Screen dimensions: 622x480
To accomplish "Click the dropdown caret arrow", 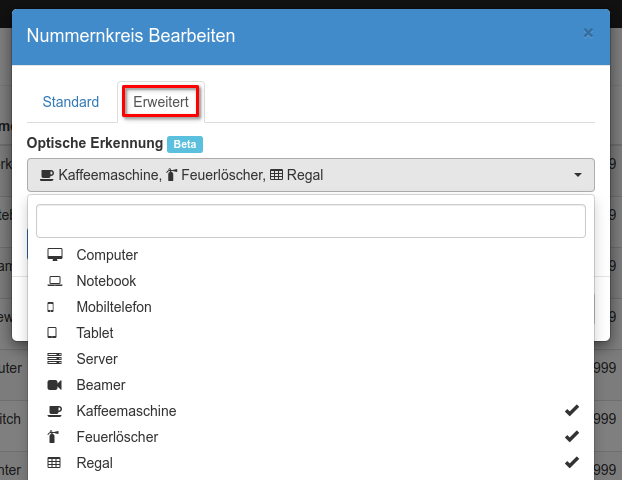I will point(578,176).
